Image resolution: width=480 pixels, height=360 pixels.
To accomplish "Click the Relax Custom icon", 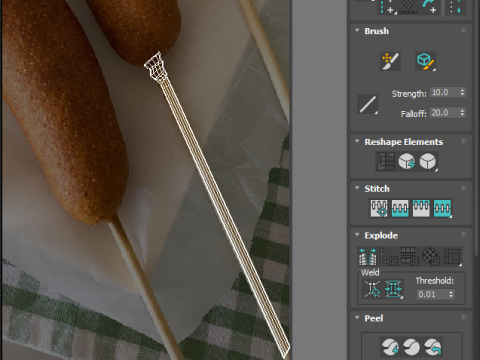I will coord(428,162).
